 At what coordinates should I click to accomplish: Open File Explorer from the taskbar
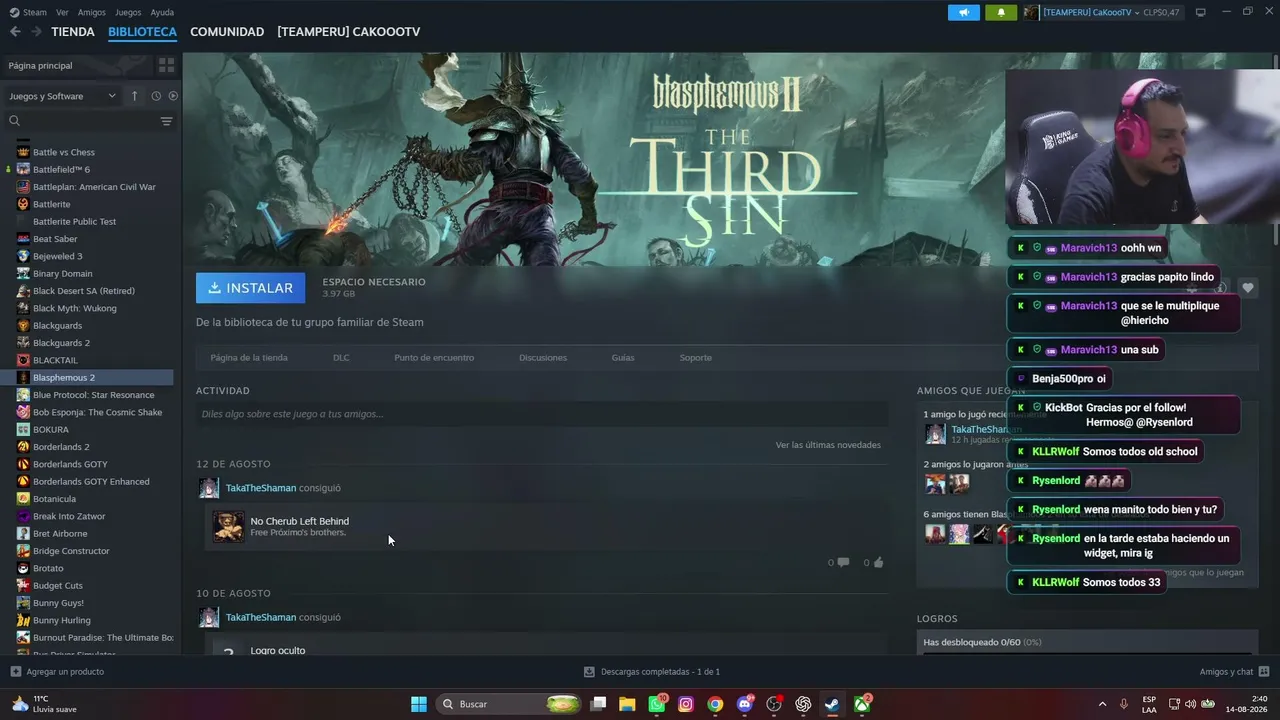click(627, 704)
